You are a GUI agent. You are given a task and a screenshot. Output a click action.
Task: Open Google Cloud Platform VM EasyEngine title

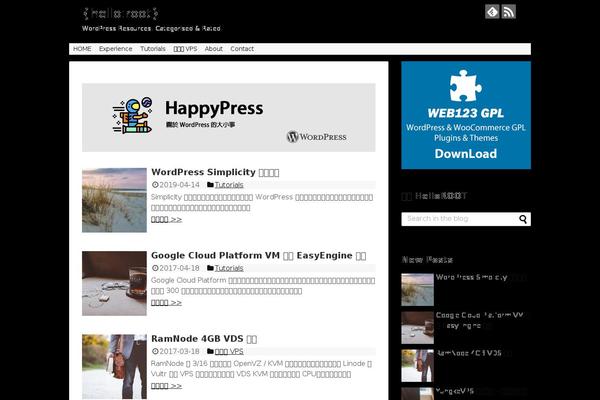click(x=259, y=255)
